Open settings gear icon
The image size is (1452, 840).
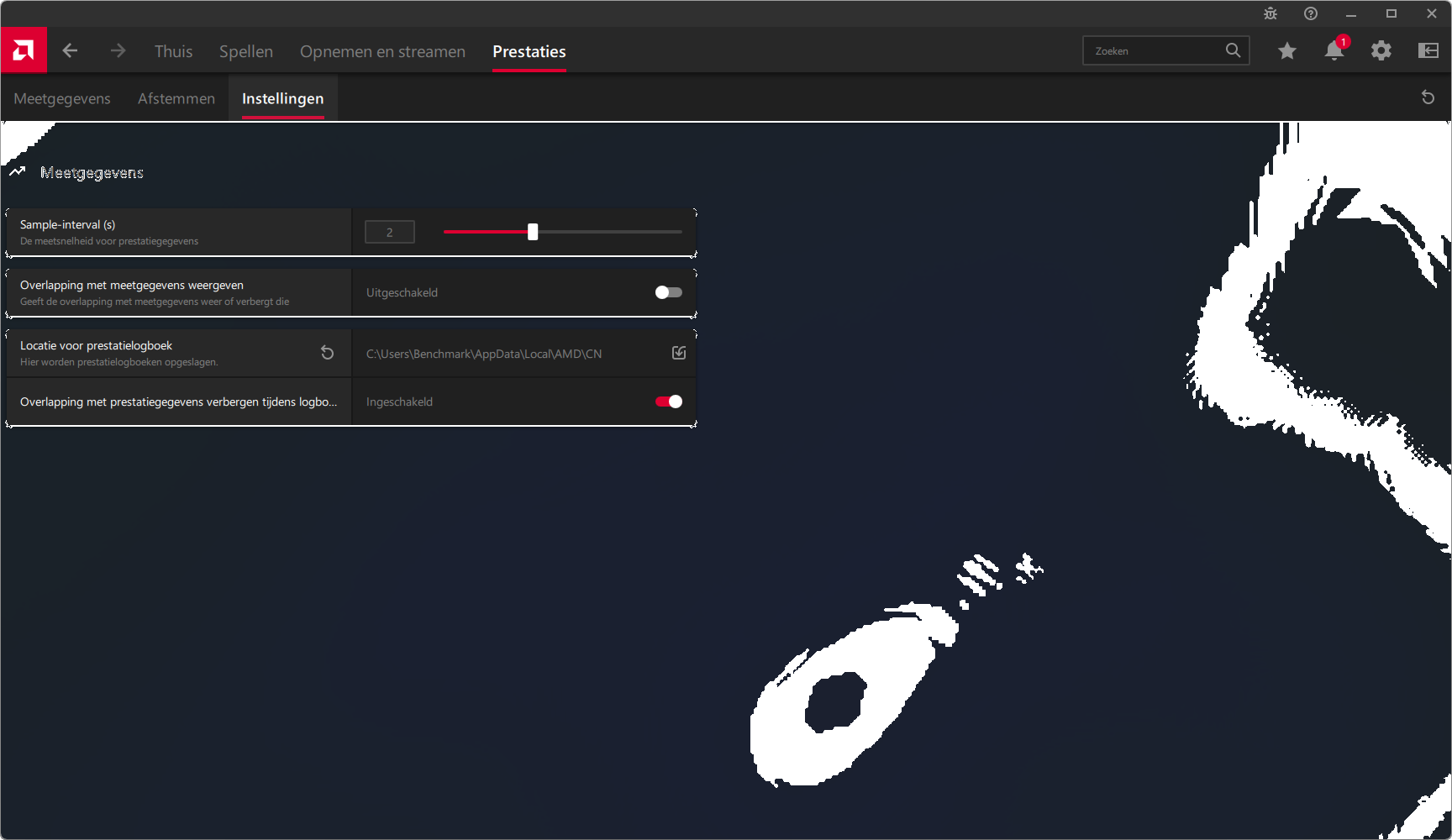1381,51
